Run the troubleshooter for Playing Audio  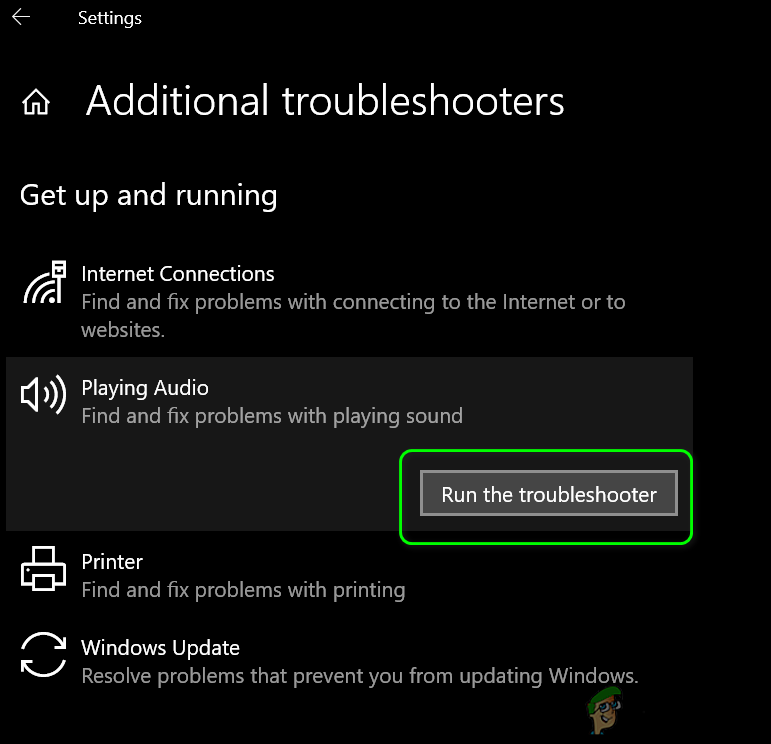tap(549, 493)
